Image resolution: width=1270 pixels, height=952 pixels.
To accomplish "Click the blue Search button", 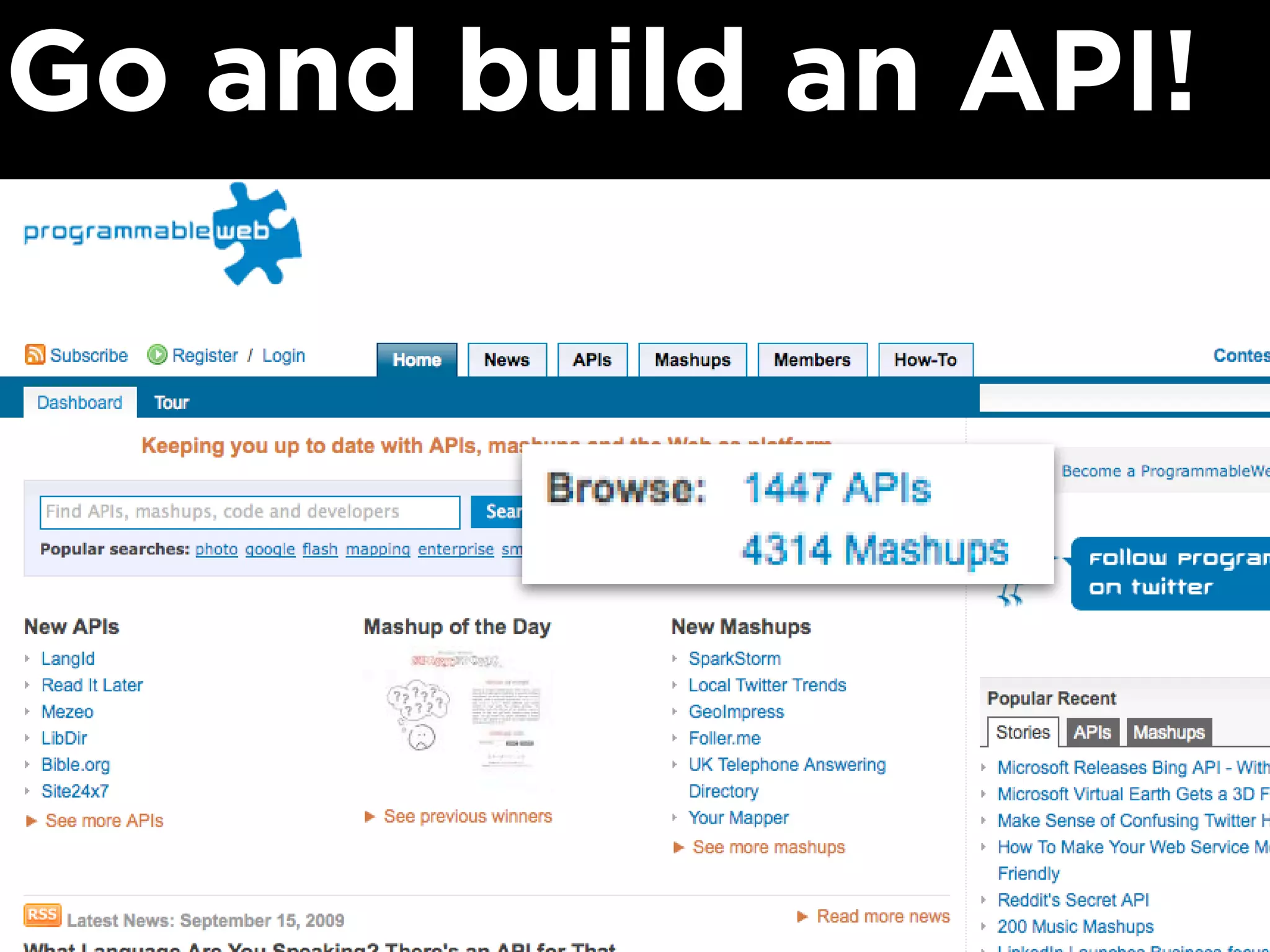I will (497, 512).
